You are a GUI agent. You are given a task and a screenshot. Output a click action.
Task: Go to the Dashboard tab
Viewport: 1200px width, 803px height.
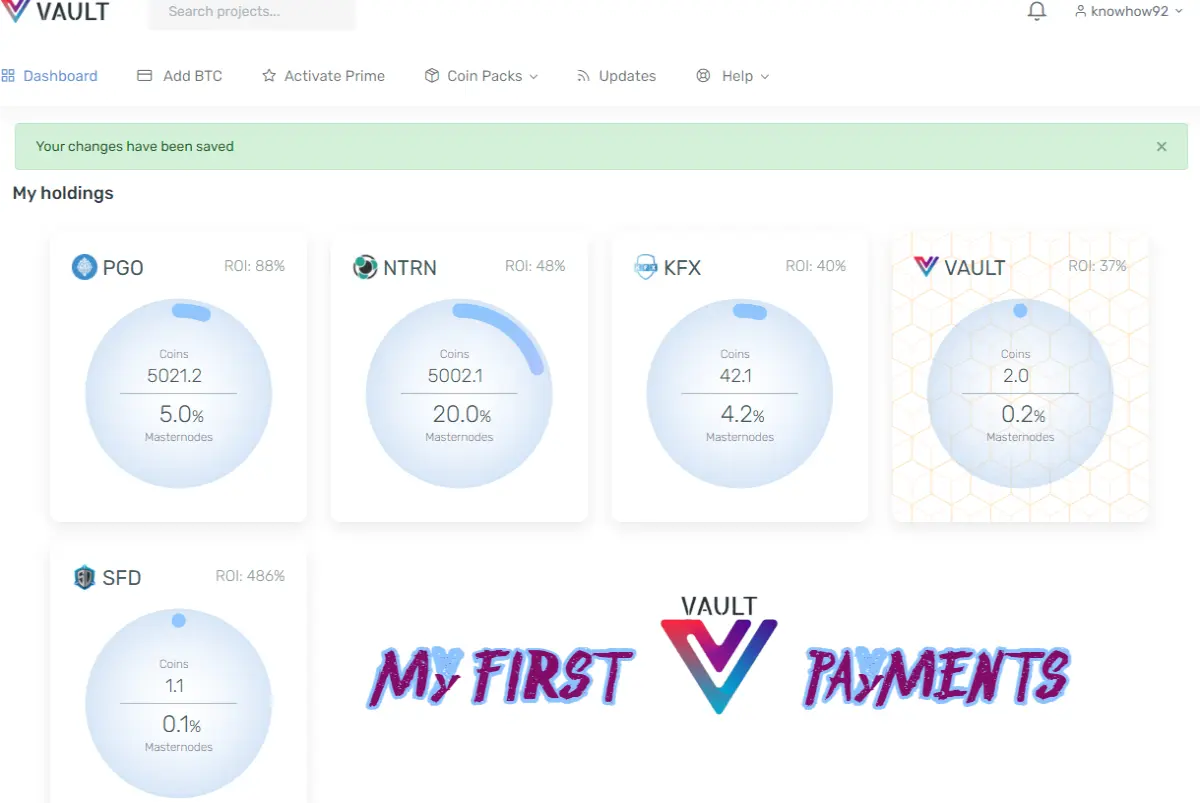pos(50,76)
